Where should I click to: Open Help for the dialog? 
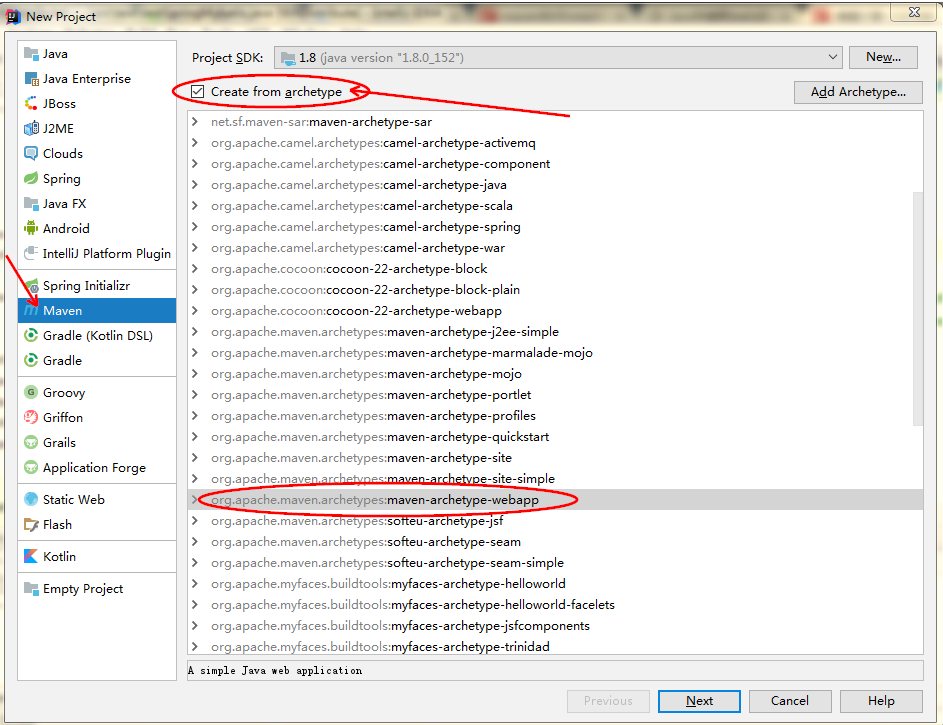(881, 701)
